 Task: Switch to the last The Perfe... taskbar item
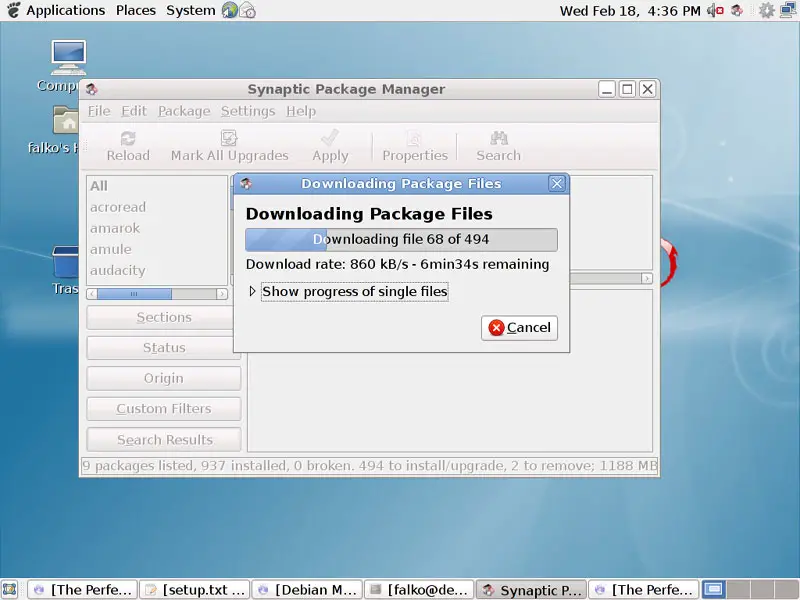[644, 590]
